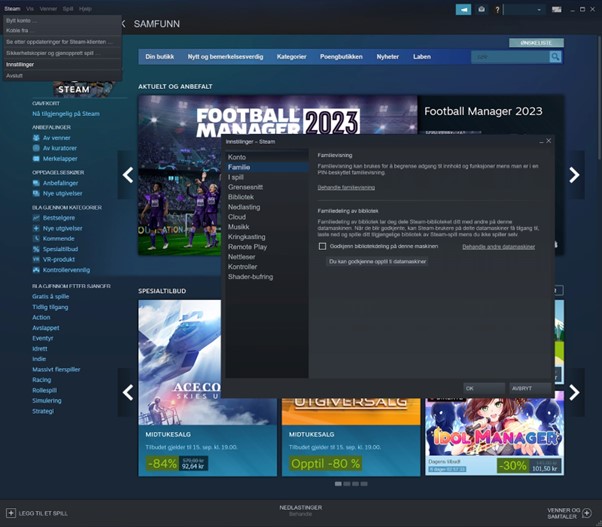This screenshot has height=527, width=602.
Task: Select Kringkasting settings category
Action: (x=266, y=237)
